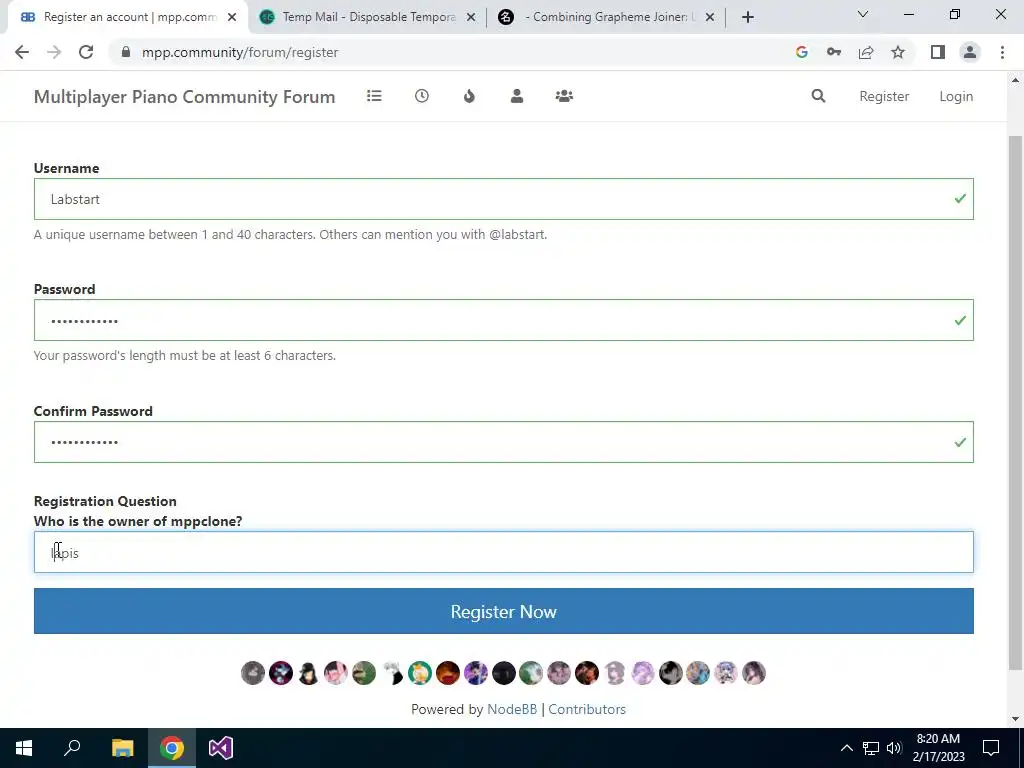The width and height of the screenshot is (1024, 768).
Task: Click into the Confirm Password field
Action: point(504,442)
